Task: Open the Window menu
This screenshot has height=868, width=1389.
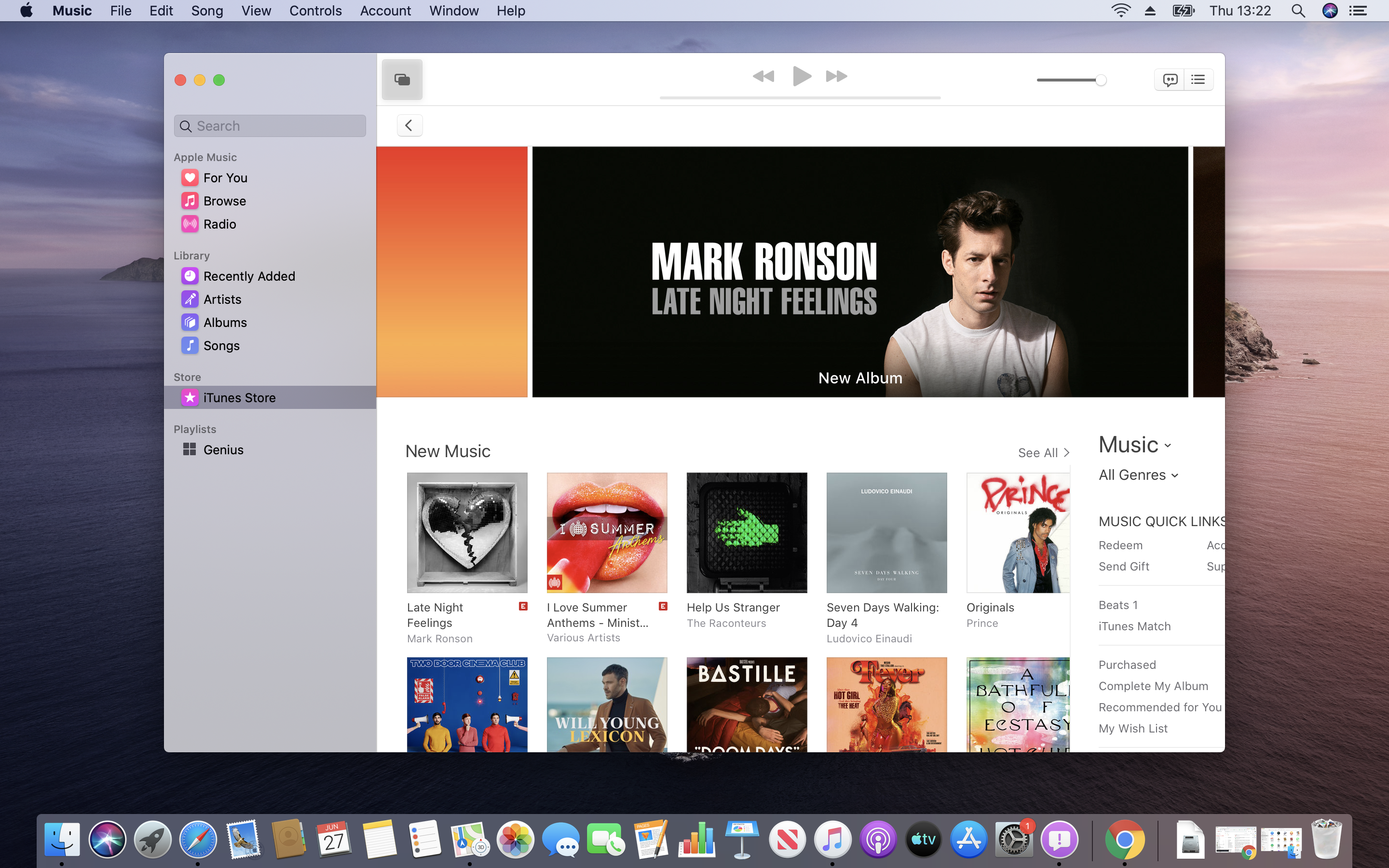Action: 453,11
